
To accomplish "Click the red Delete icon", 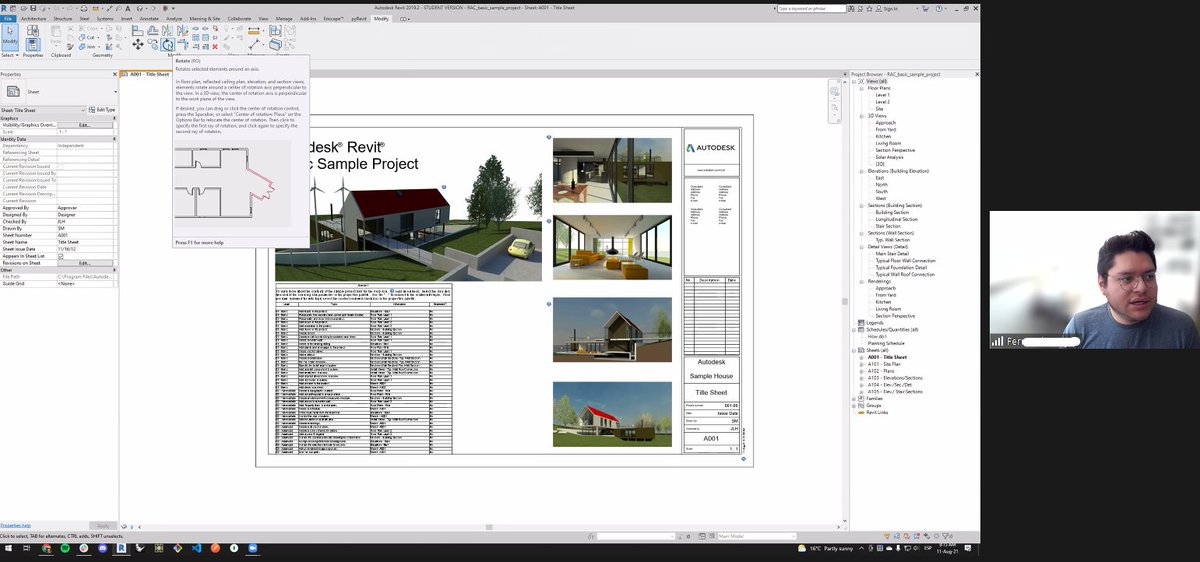I will pos(215,47).
